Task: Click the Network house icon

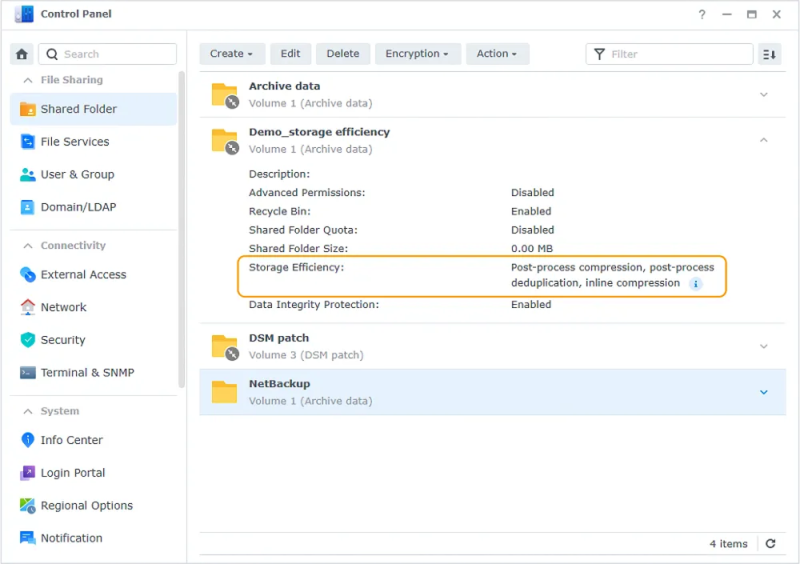Action: (x=28, y=307)
